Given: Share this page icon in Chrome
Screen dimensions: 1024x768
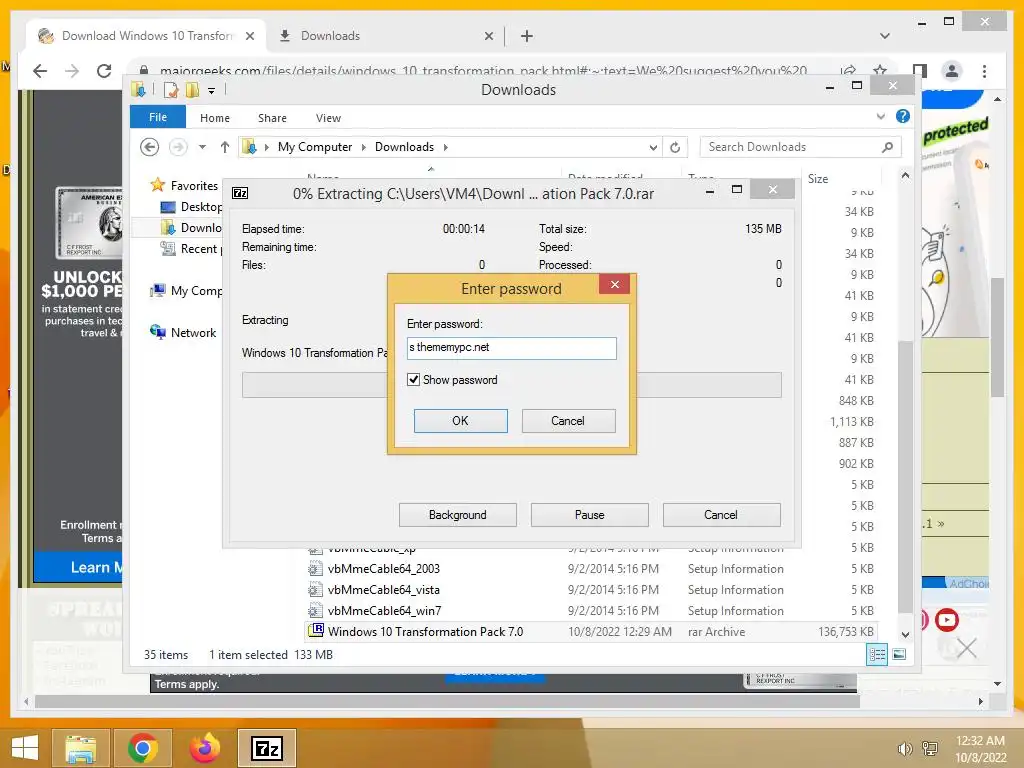Looking at the screenshot, I should [x=848, y=71].
